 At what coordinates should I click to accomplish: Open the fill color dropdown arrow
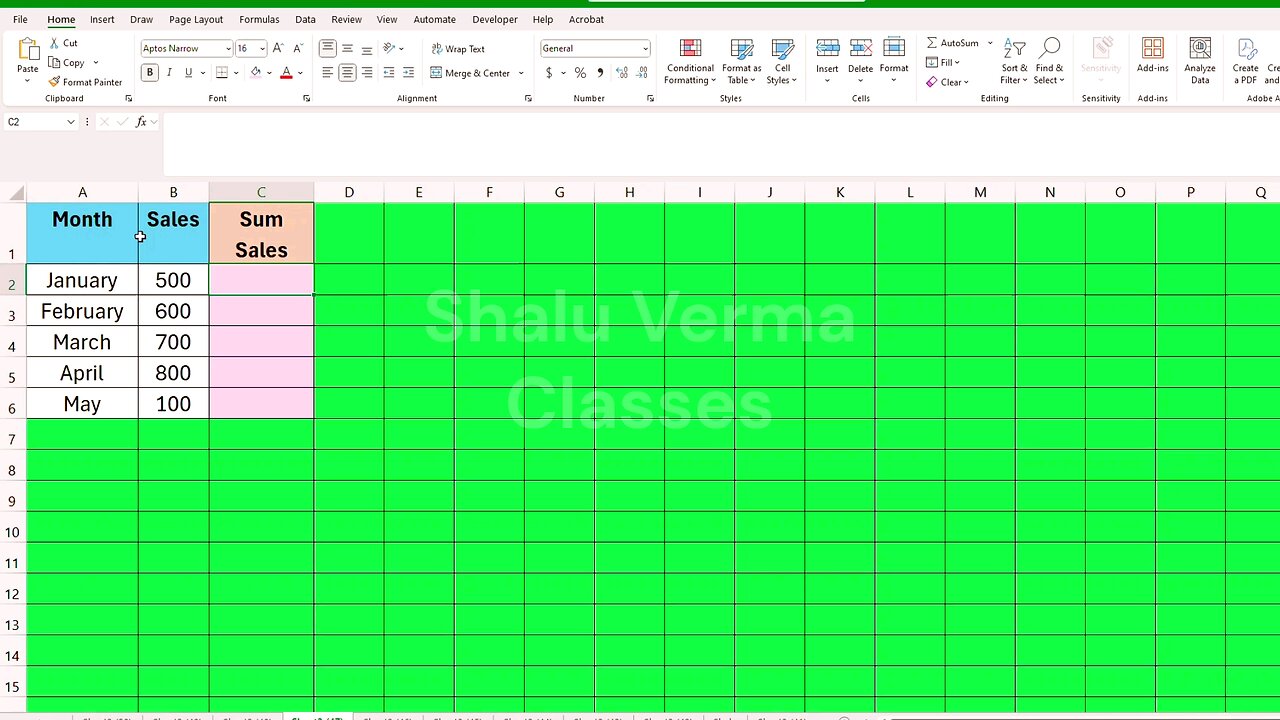click(270, 73)
